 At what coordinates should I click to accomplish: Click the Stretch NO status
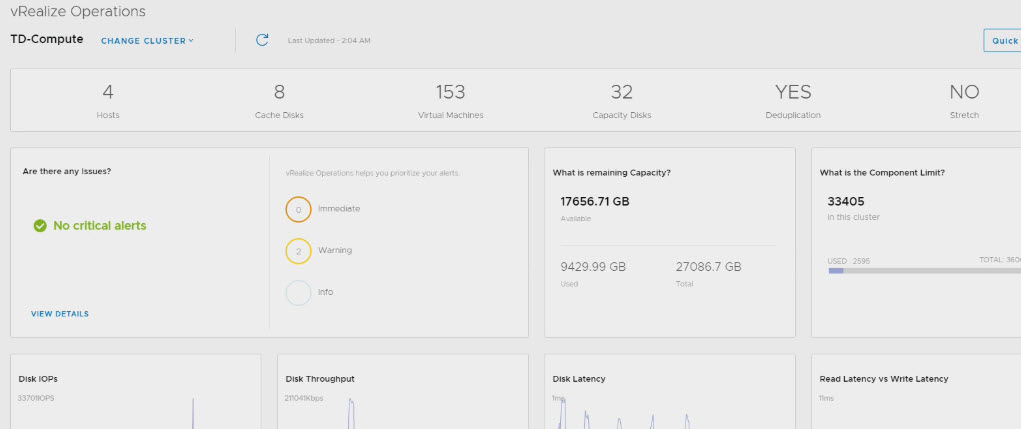(964, 93)
